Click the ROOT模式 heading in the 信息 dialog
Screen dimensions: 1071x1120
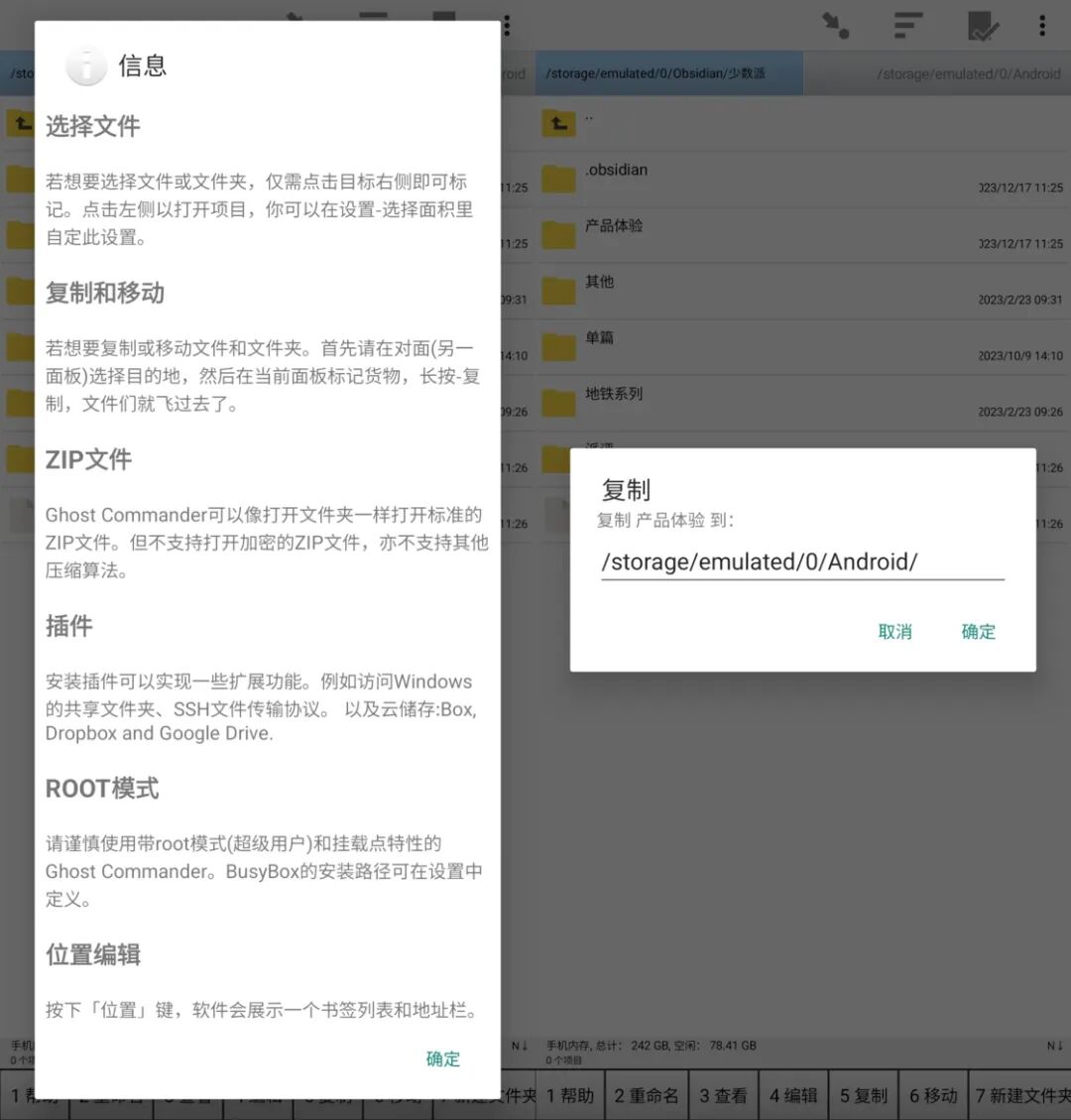(102, 789)
